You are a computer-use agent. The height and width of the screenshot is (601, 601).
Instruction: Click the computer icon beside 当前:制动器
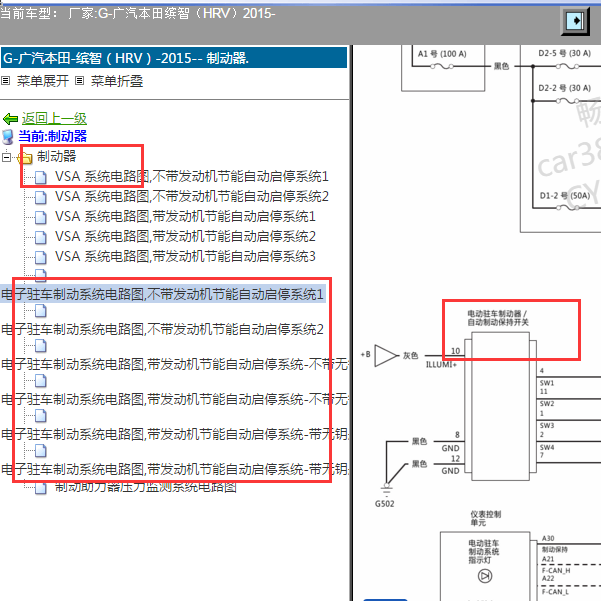tap(8, 137)
